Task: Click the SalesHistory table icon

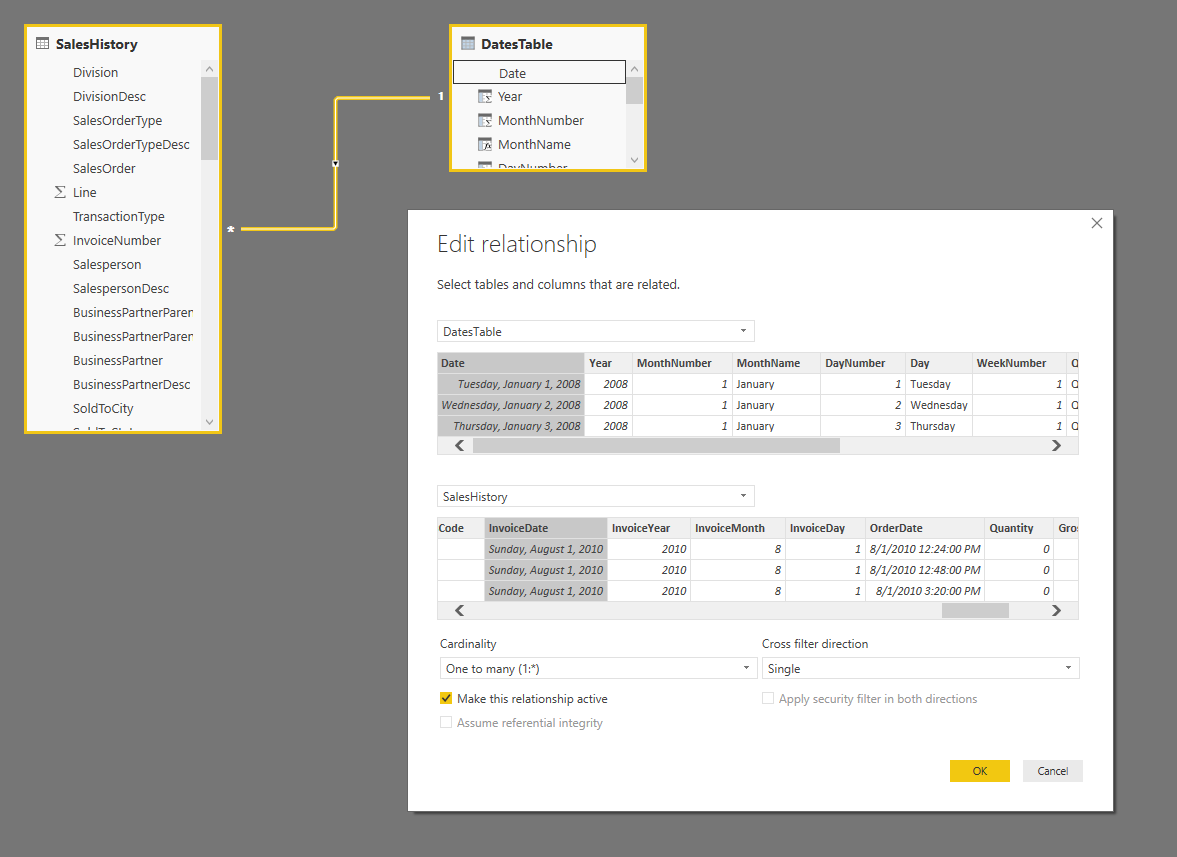Action: pyautogui.click(x=43, y=44)
